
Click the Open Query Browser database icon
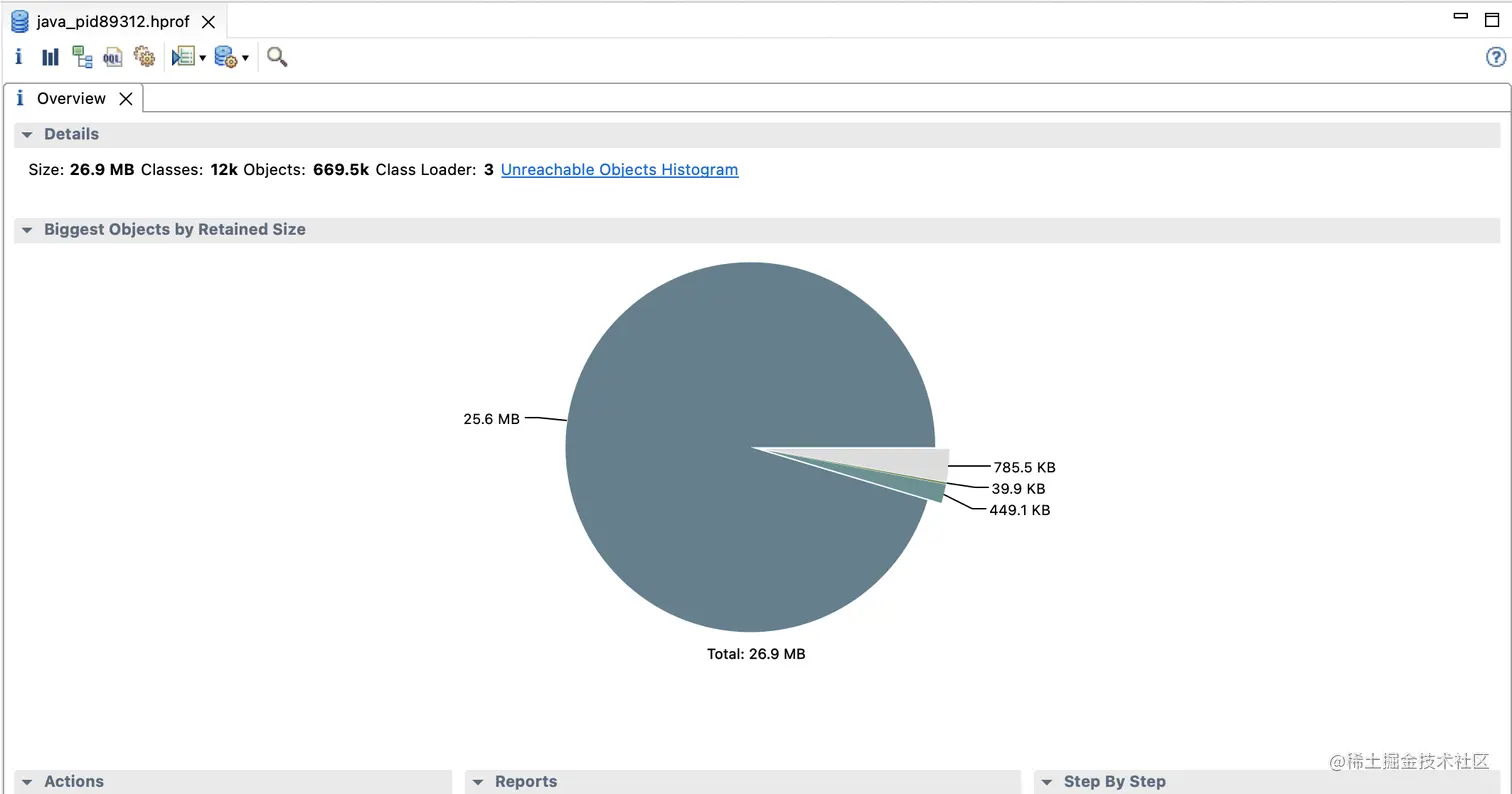click(226, 57)
